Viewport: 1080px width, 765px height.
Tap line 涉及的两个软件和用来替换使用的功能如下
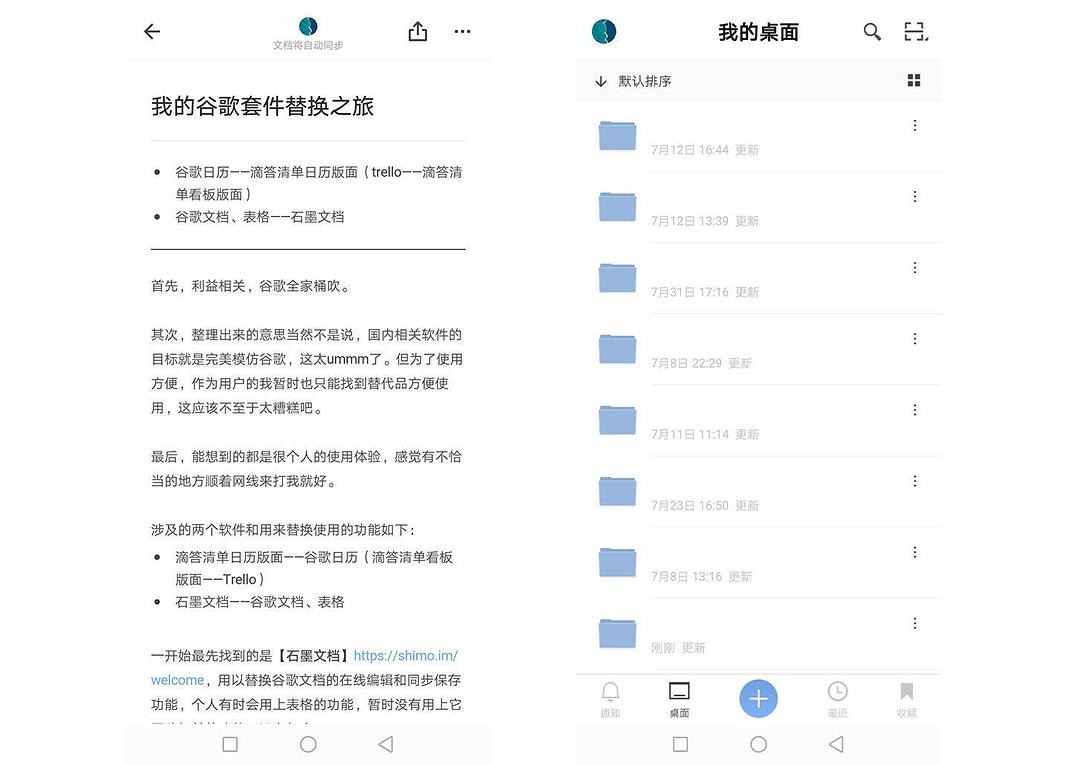tap(283, 530)
